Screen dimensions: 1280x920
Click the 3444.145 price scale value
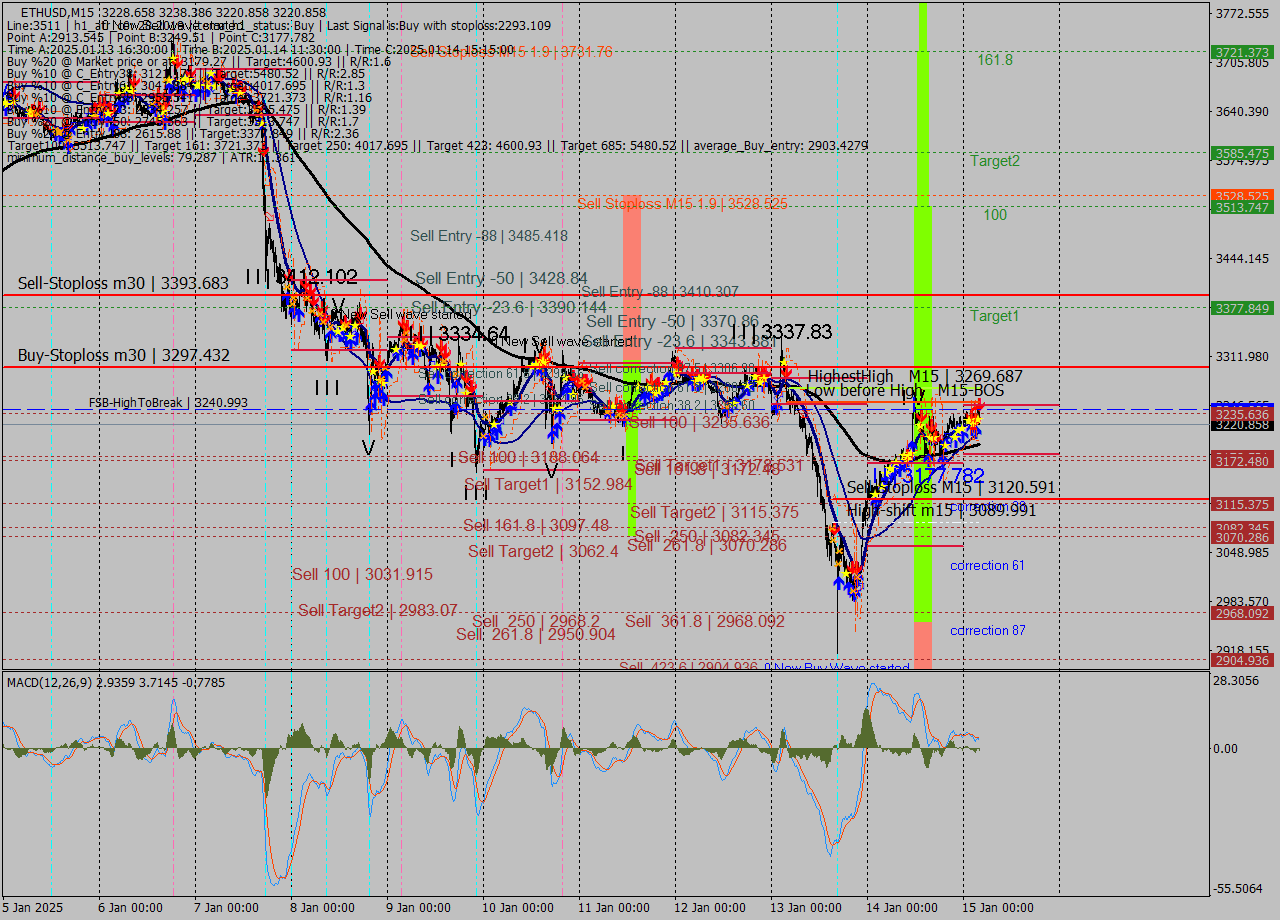1243,258
